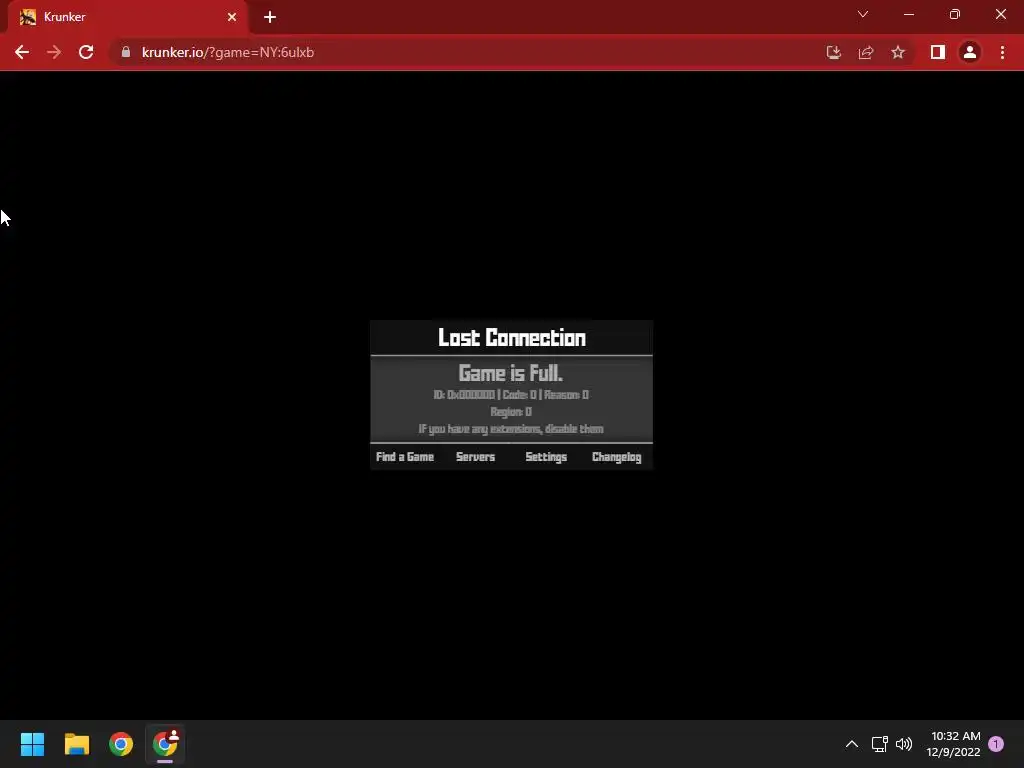Open the notification badge in the tray

[x=996, y=744]
